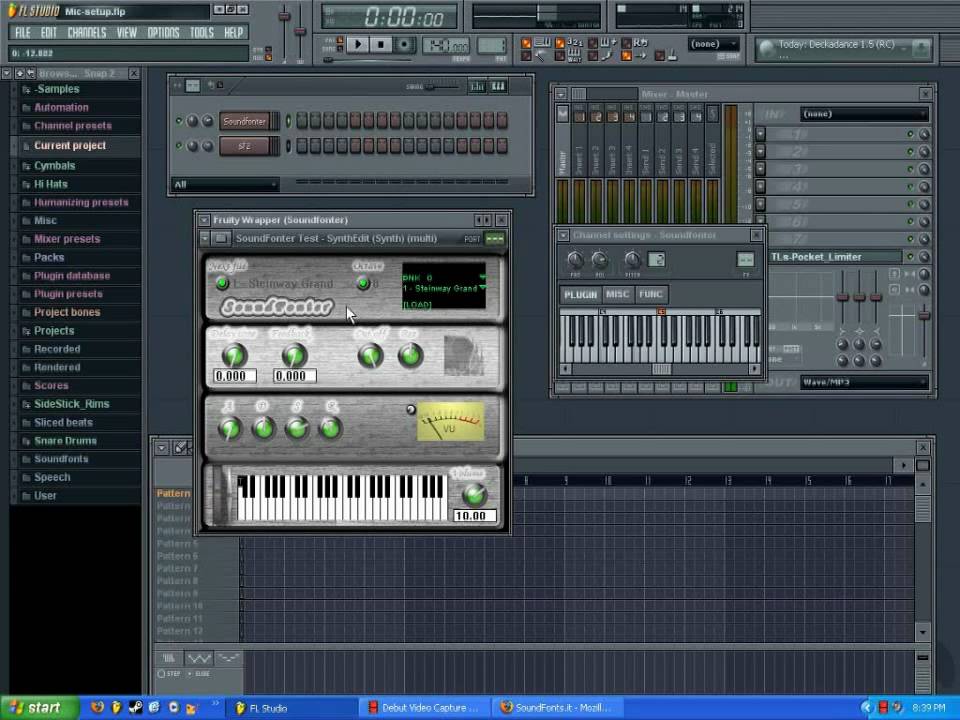
Task: Open the TOOLS menu
Action: [x=201, y=32]
